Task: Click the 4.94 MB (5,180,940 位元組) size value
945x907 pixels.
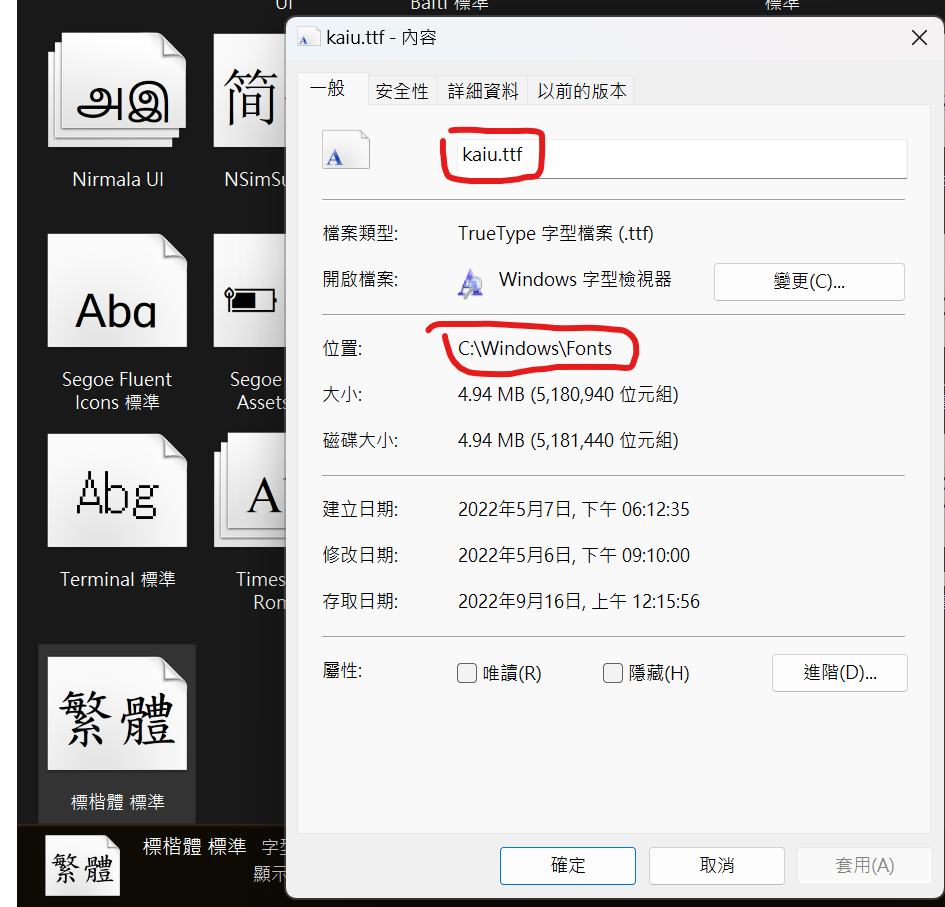Action: (568, 395)
